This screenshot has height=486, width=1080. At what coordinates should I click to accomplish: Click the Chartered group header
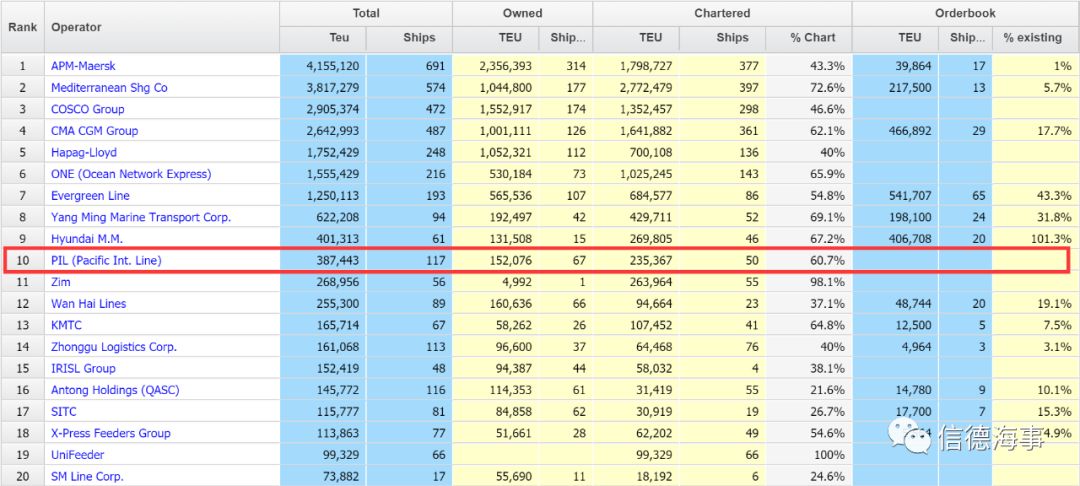click(723, 13)
